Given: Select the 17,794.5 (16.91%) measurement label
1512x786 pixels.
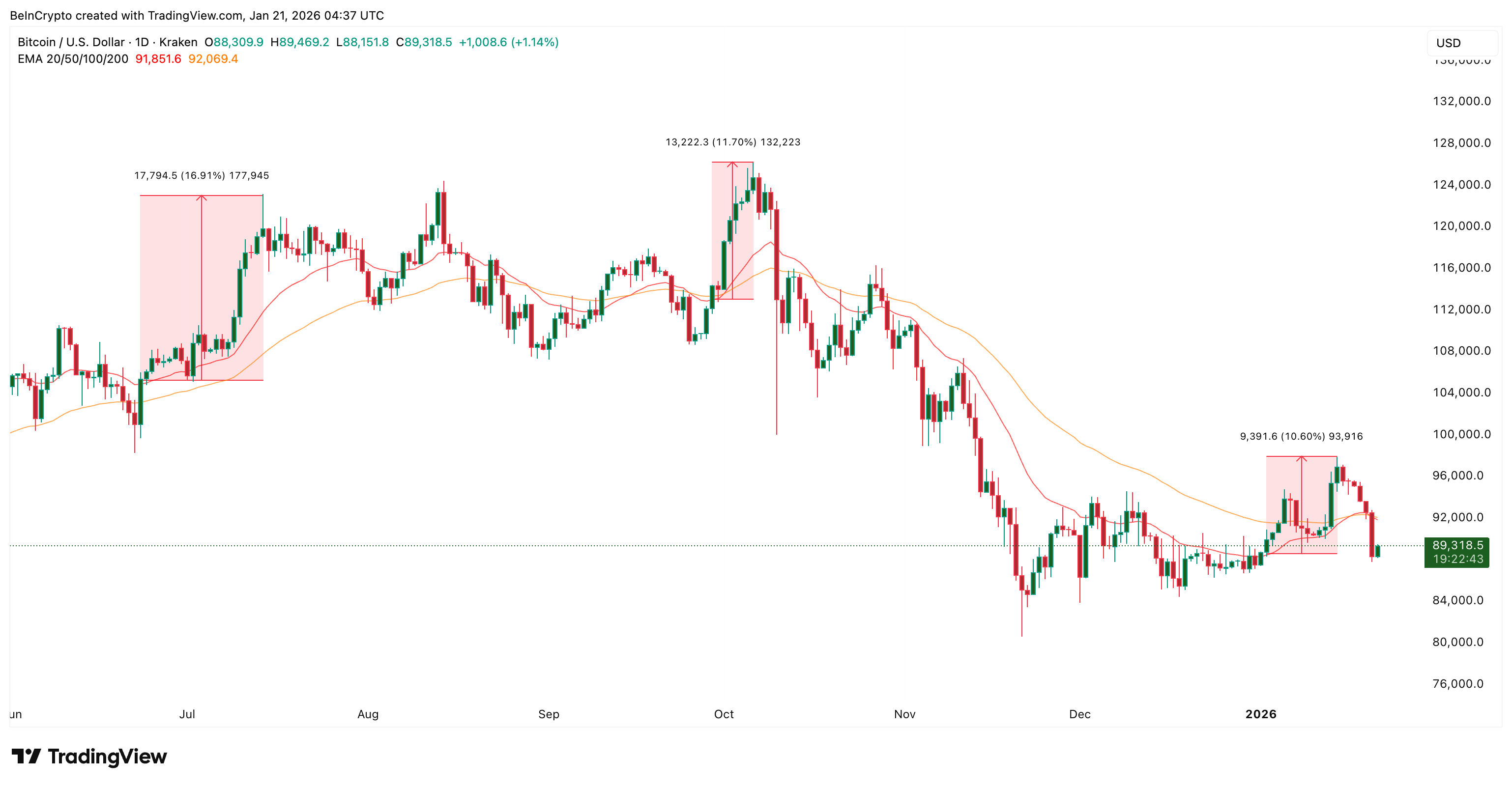Looking at the screenshot, I should tap(202, 175).
